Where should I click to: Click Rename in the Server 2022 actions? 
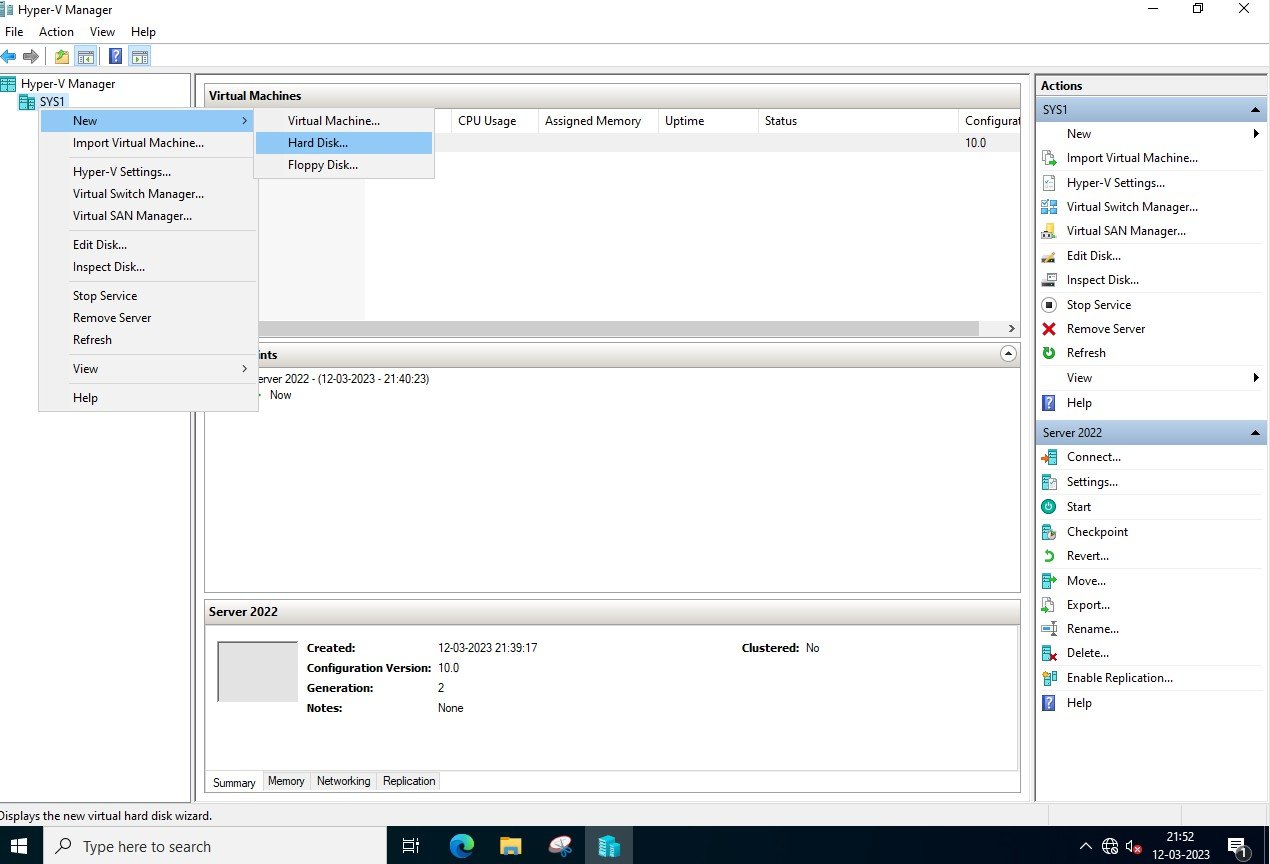1092,629
